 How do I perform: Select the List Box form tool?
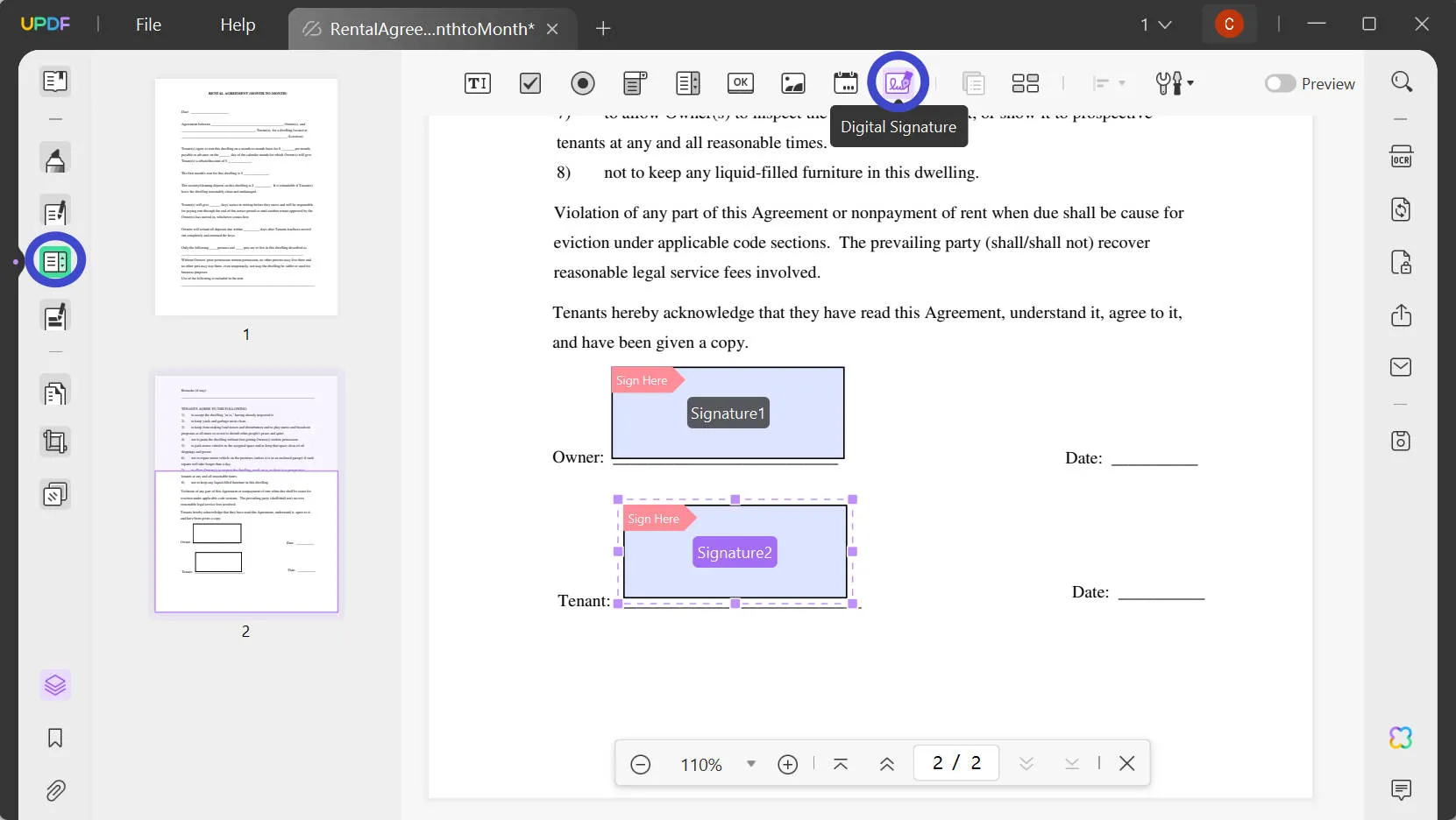(x=688, y=83)
